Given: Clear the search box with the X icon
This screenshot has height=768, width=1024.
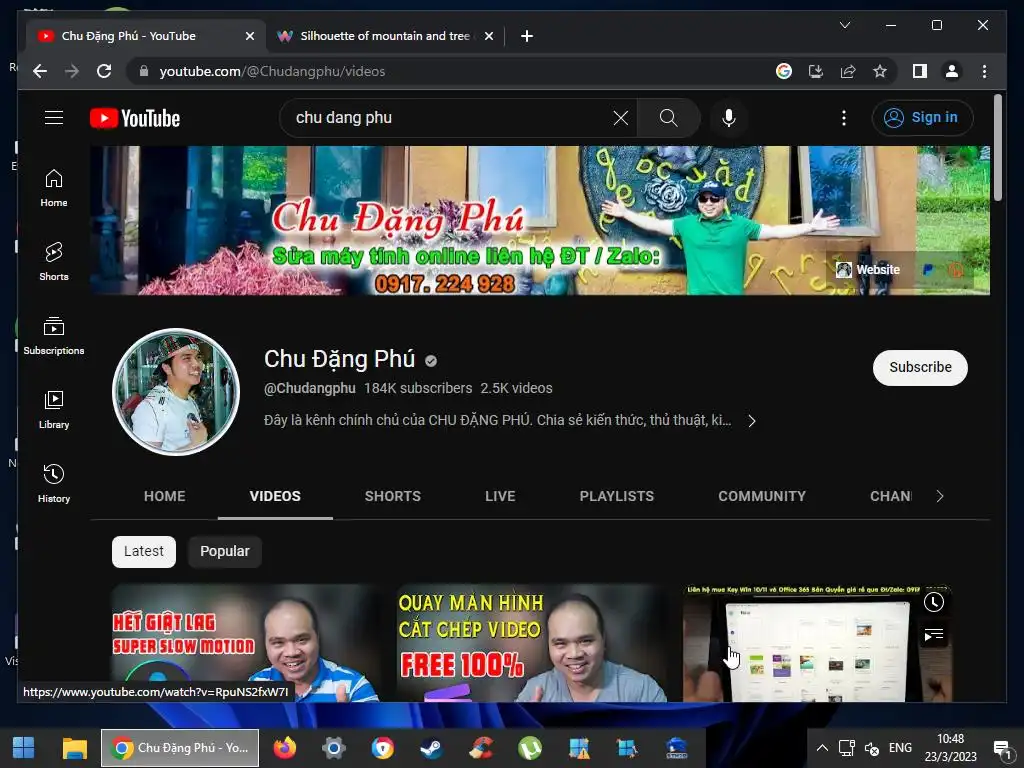Looking at the screenshot, I should [620, 118].
